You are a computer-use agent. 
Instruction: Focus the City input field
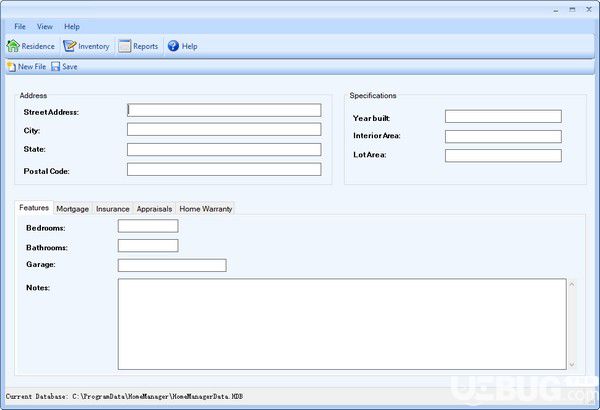[224, 129]
